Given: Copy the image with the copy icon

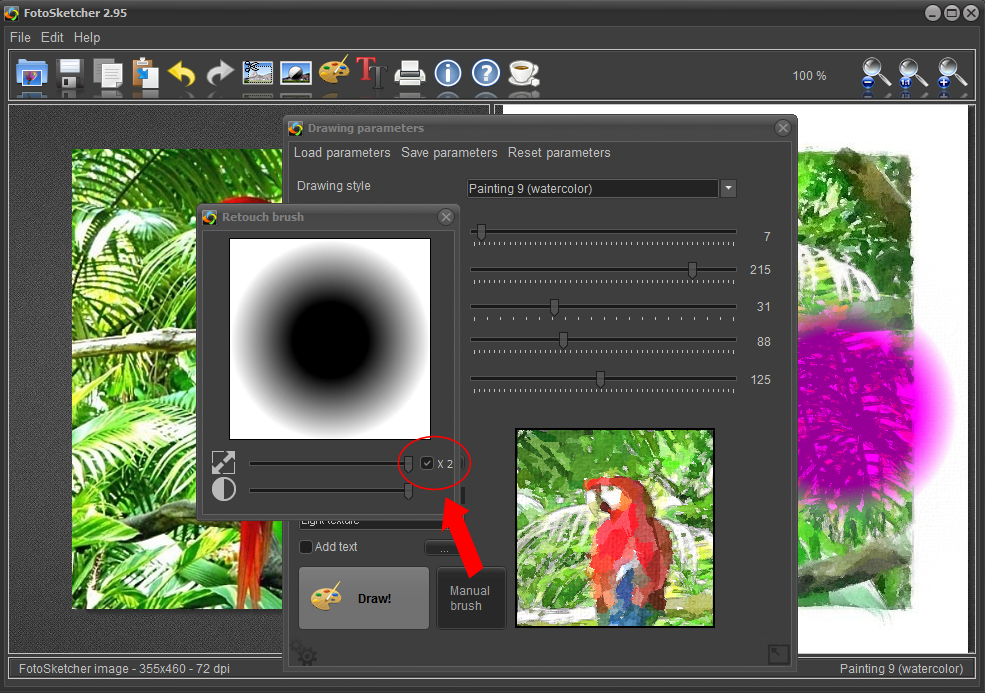Looking at the screenshot, I should click(x=108, y=74).
